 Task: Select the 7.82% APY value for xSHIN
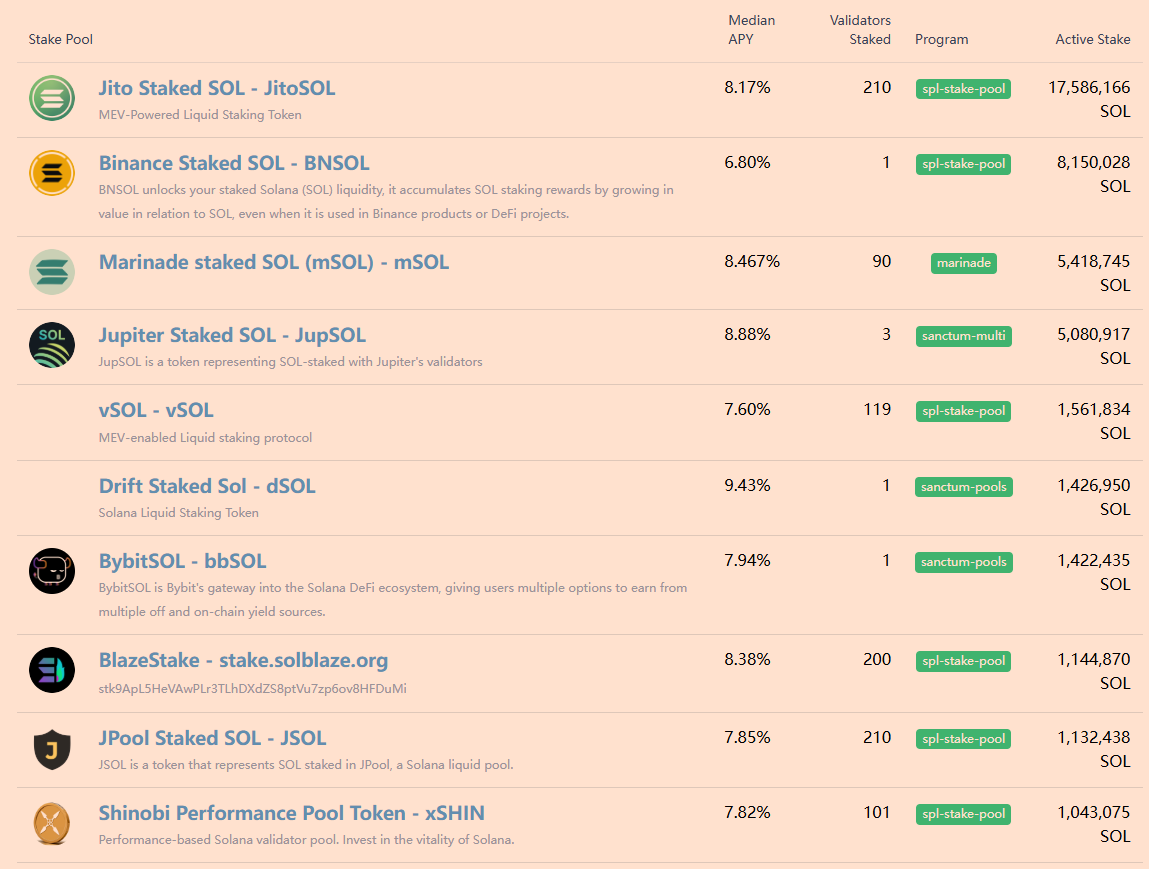pos(747,813)
